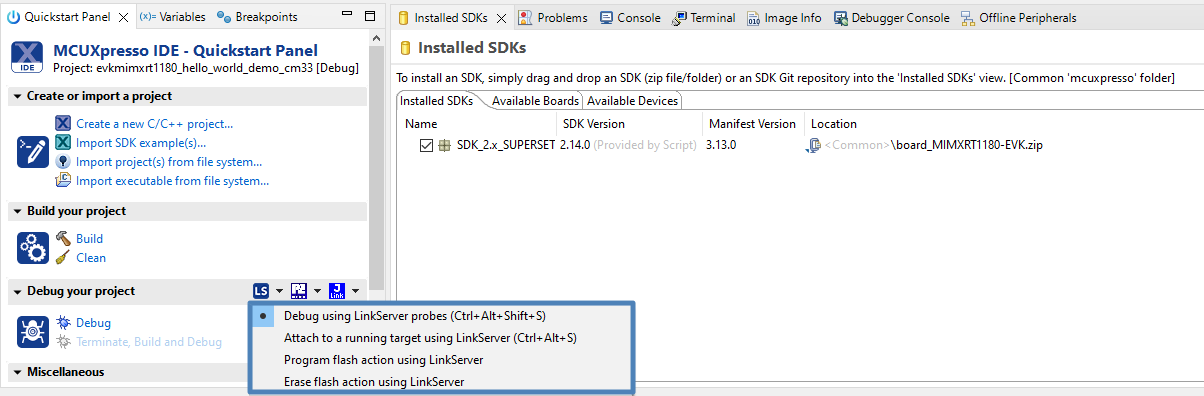This screenshot has width=1204, height=396.
Task: Collapse the Build your project section
Action: [x=18, y=211]
